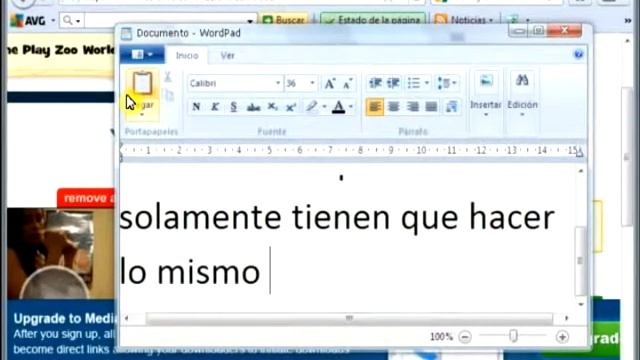Screen dimensions: 640x360
Task: Click the text highlight color pen icon
Action: tap(311, 107)
